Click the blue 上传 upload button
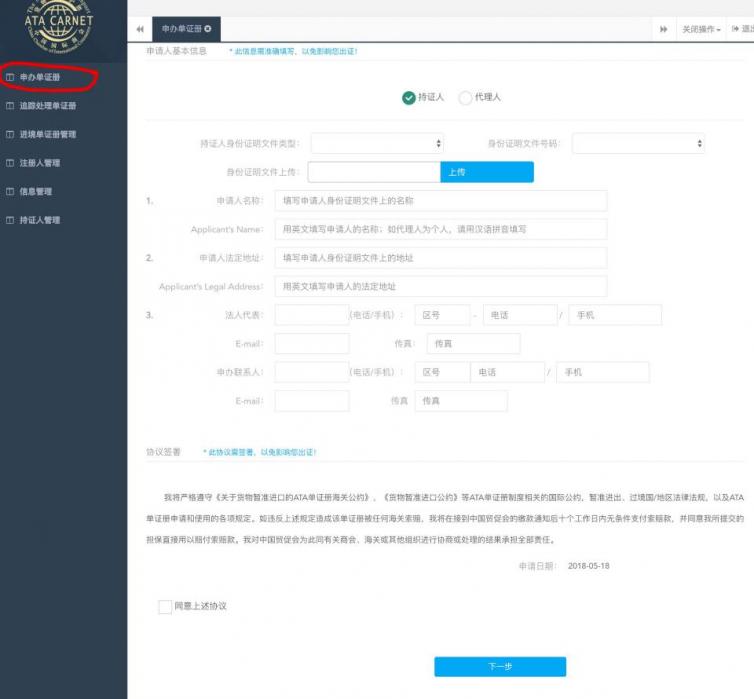 pos(487,172)
